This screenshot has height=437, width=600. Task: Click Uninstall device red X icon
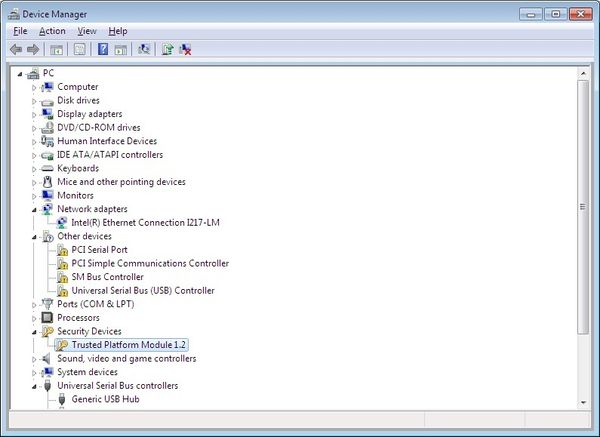click(186, 49)
